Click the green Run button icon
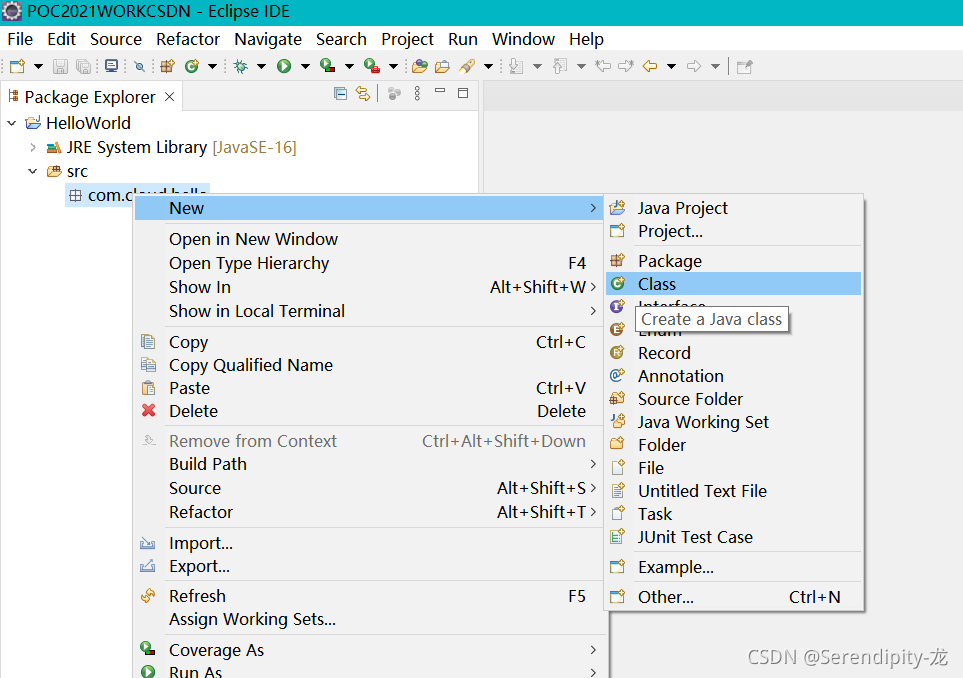Viewport: 963px width, 678px height. pyautogui.click(x=284, y=66)
